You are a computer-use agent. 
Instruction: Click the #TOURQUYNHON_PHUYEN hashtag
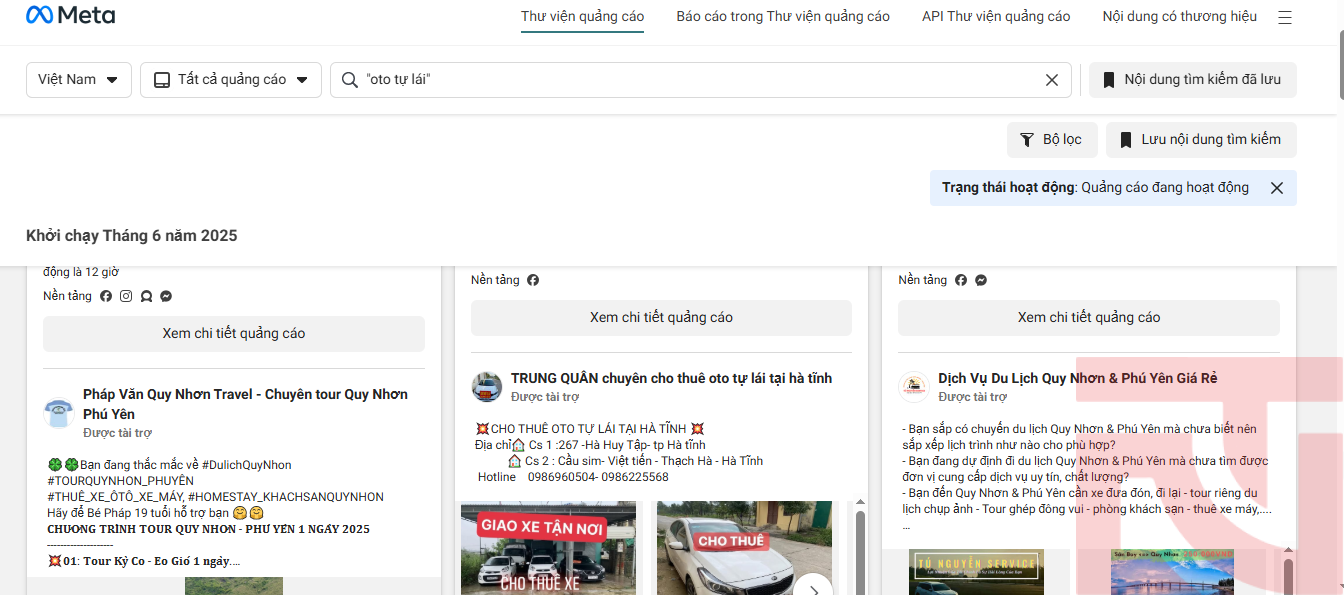[x=120, y=481]
